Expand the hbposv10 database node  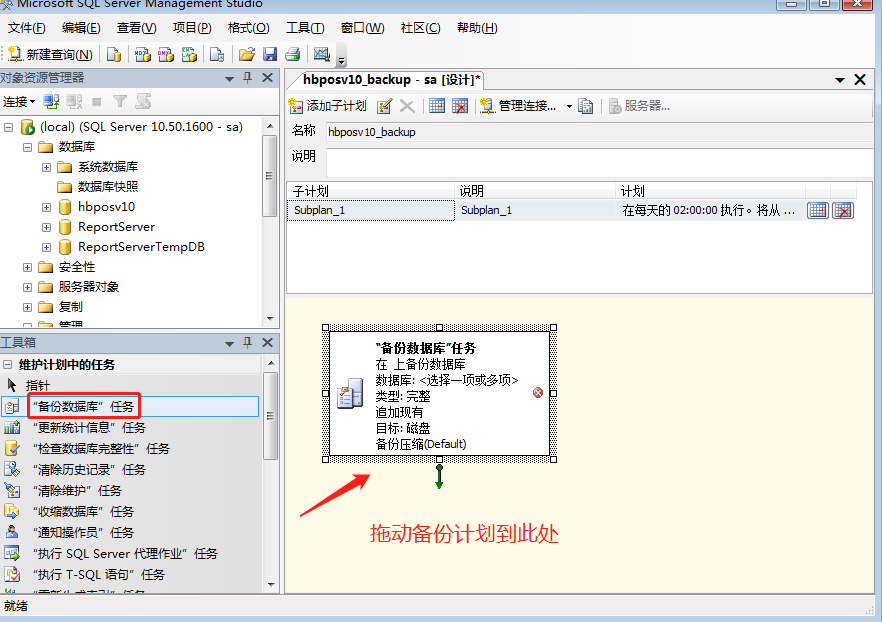click(x=46, y=208)
